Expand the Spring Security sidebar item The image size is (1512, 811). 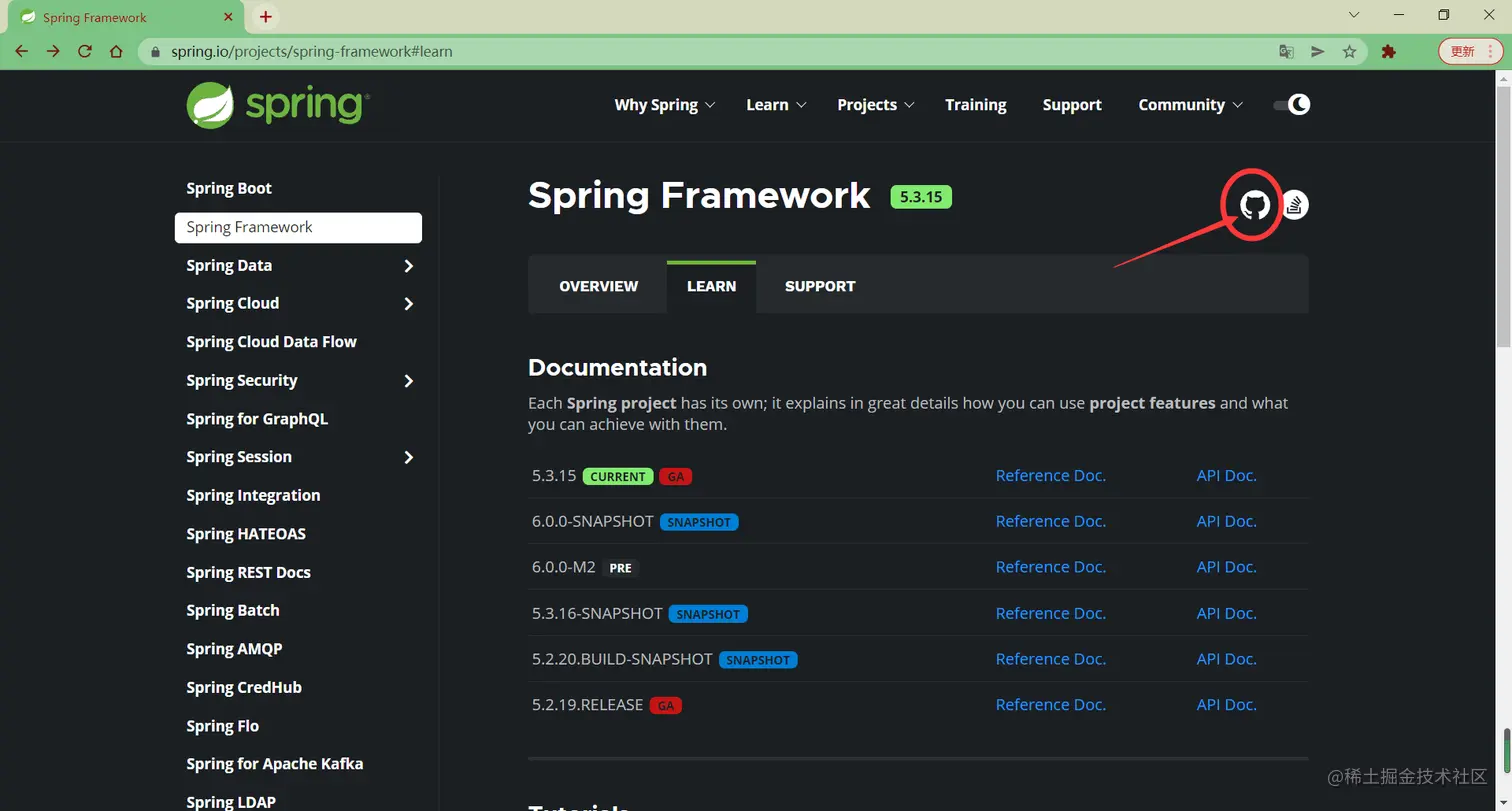coord(408,381)
